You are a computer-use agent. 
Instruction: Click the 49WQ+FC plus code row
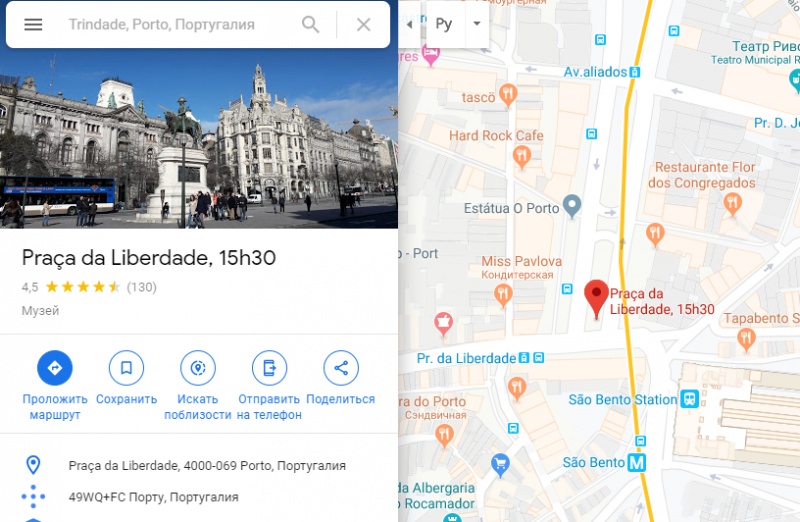(198, 497)
